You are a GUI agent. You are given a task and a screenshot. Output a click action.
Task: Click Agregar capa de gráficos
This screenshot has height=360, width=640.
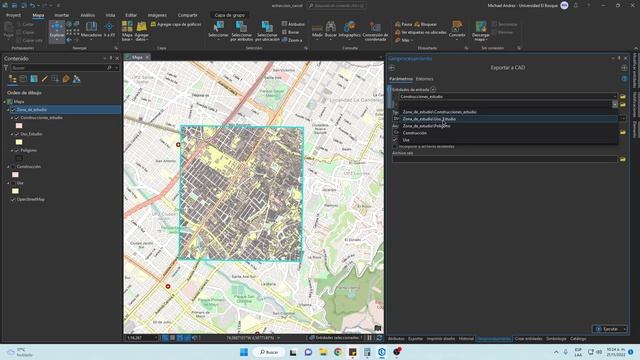(x=176, y=24)
